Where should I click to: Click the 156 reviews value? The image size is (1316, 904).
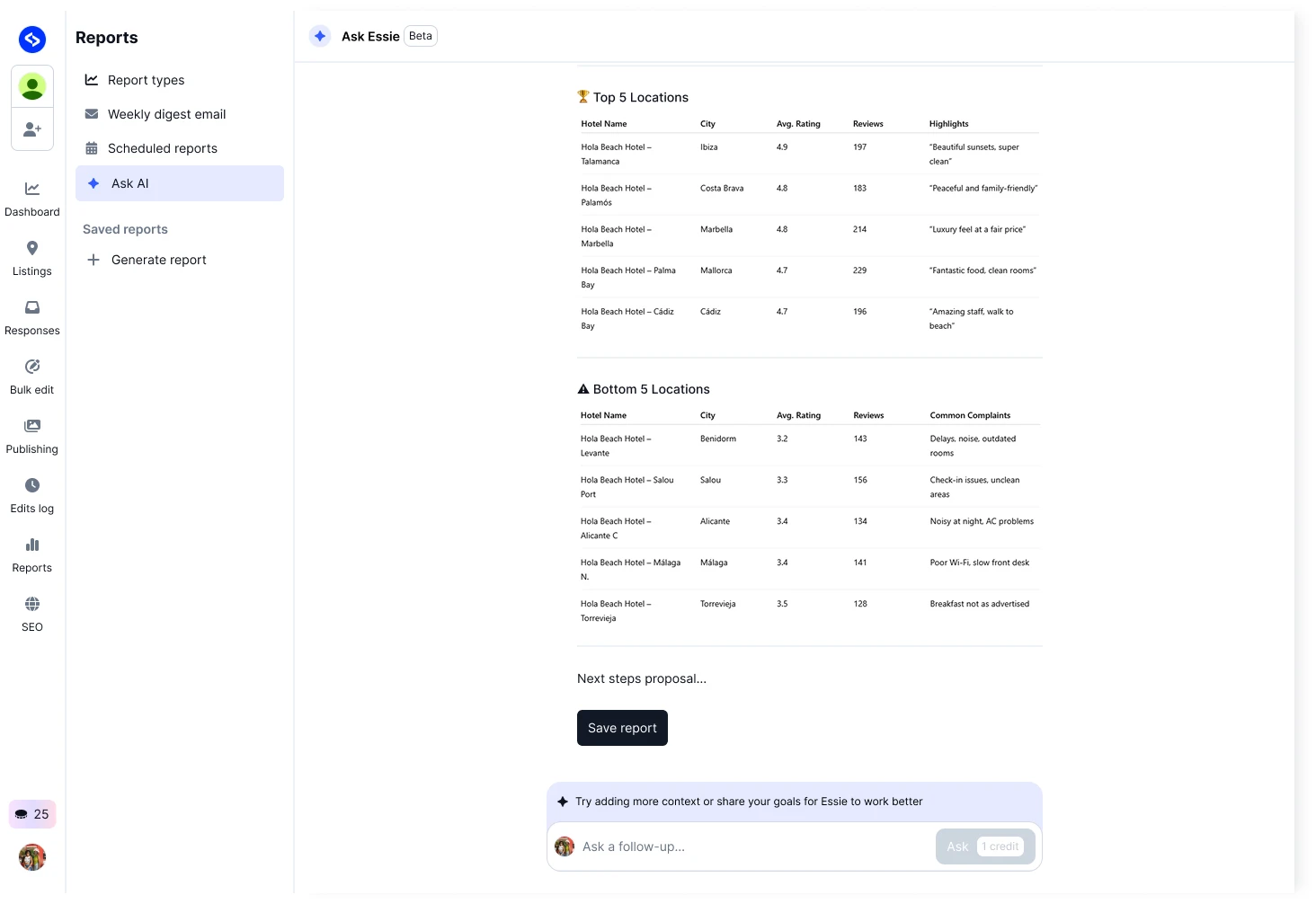(x=860, y=480)
